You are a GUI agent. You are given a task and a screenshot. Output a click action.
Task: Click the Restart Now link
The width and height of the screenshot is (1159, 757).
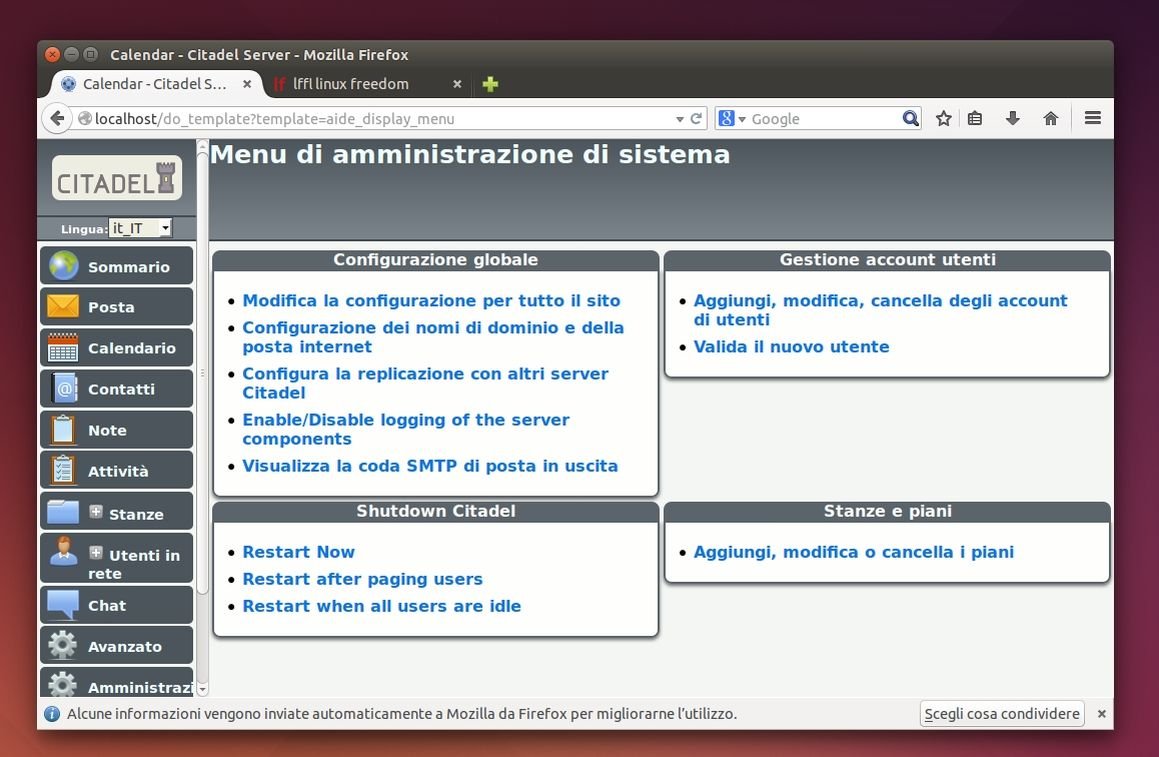[298, 552]
